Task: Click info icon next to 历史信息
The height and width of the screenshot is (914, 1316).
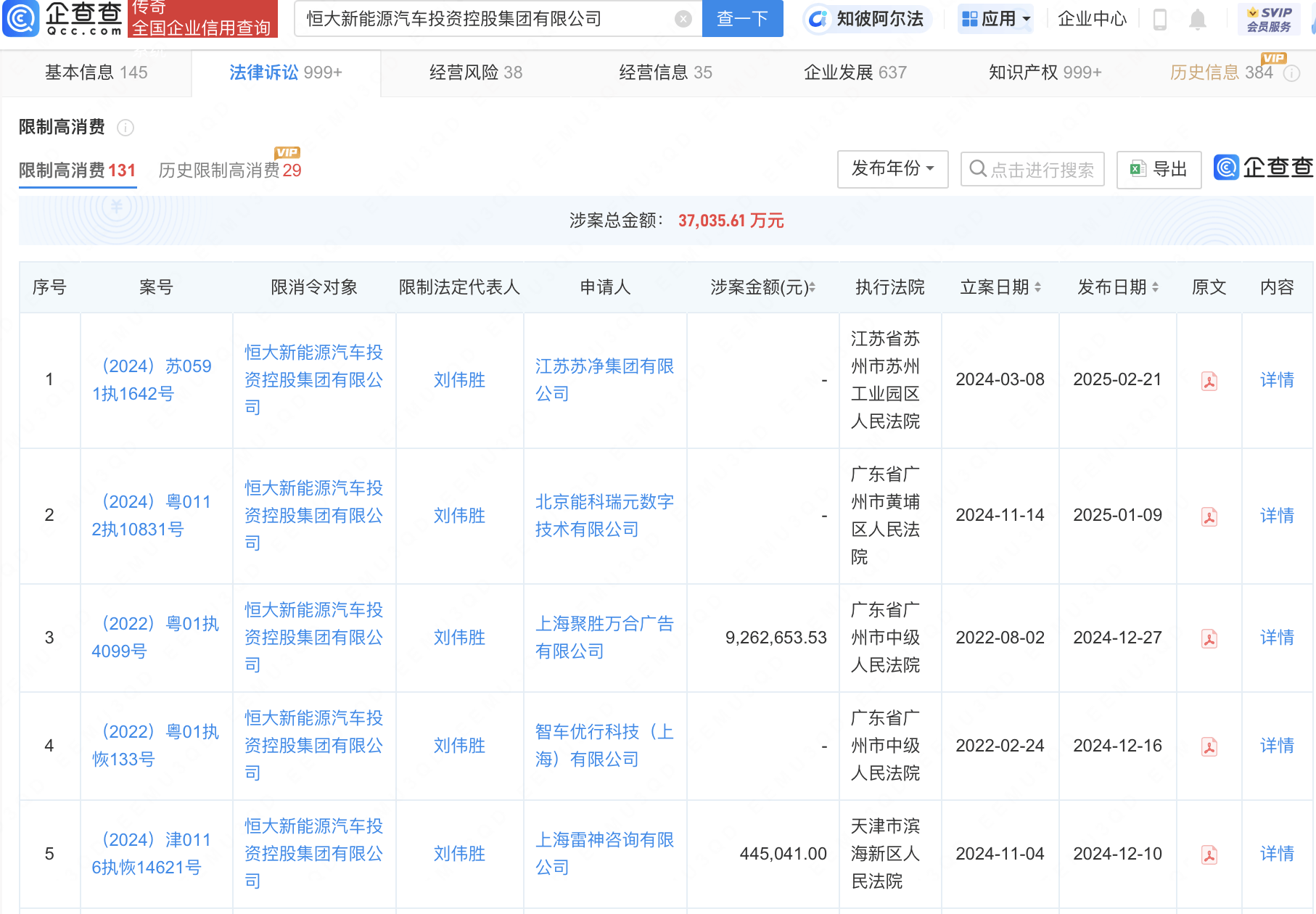Action: pos(1292,73)
